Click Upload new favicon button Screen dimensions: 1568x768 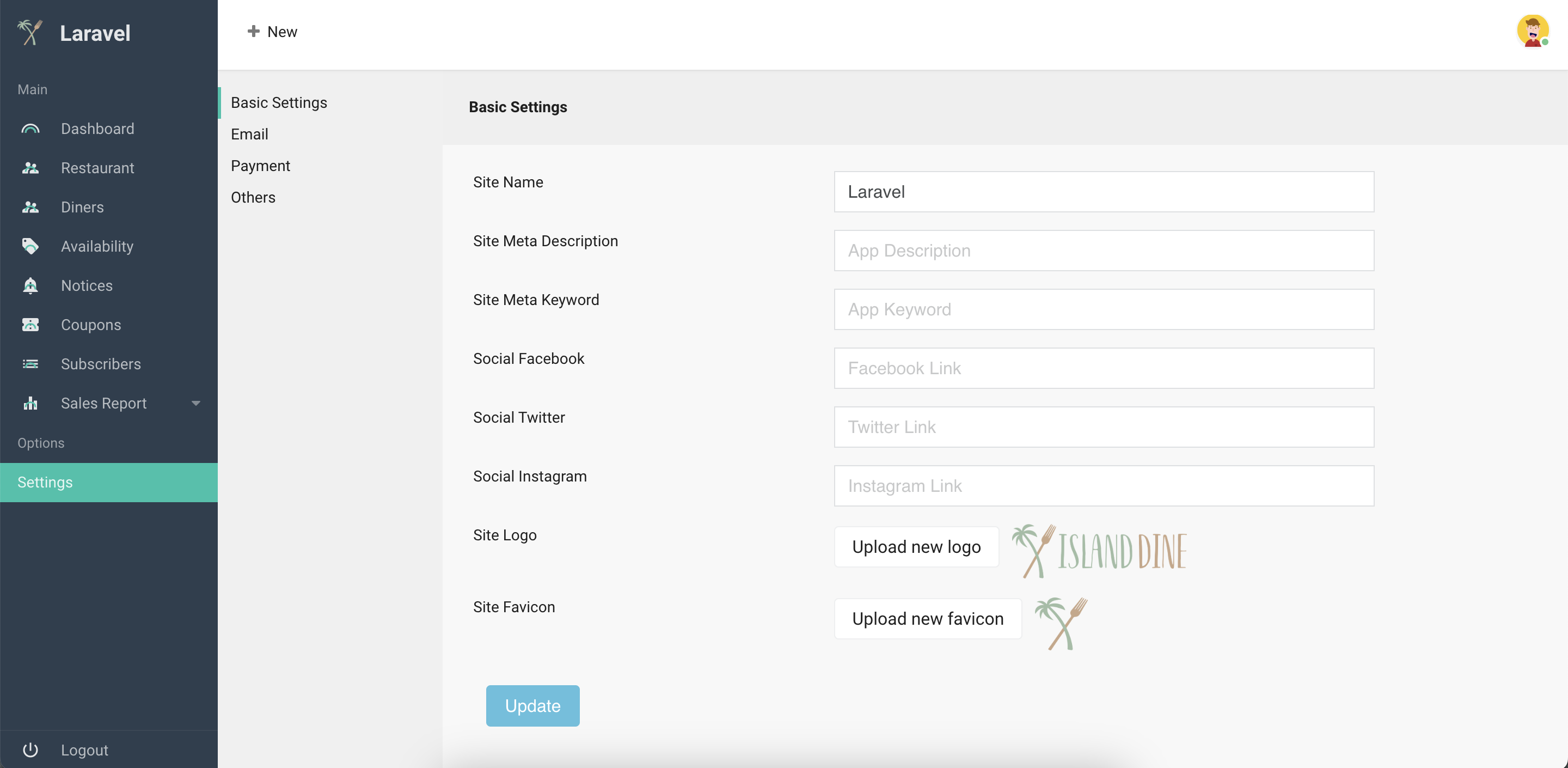pyautogui.click(x=928, y=619)
